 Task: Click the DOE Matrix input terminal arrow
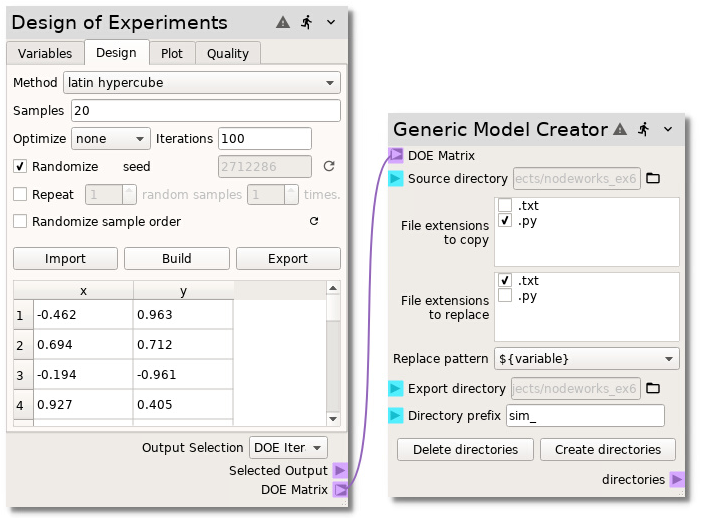396,155
